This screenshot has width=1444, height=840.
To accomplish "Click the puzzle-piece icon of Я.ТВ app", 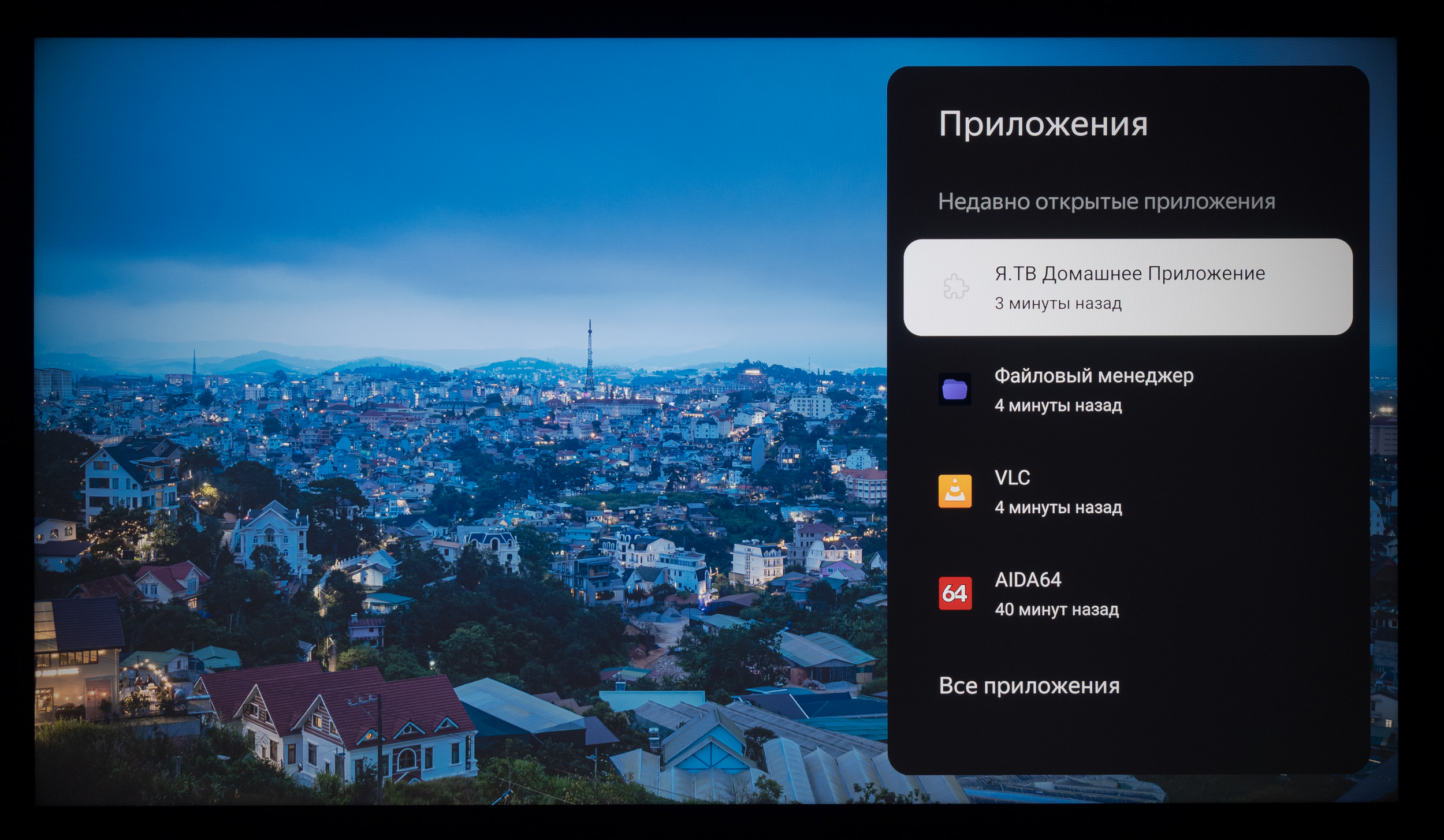I will 955,286.
